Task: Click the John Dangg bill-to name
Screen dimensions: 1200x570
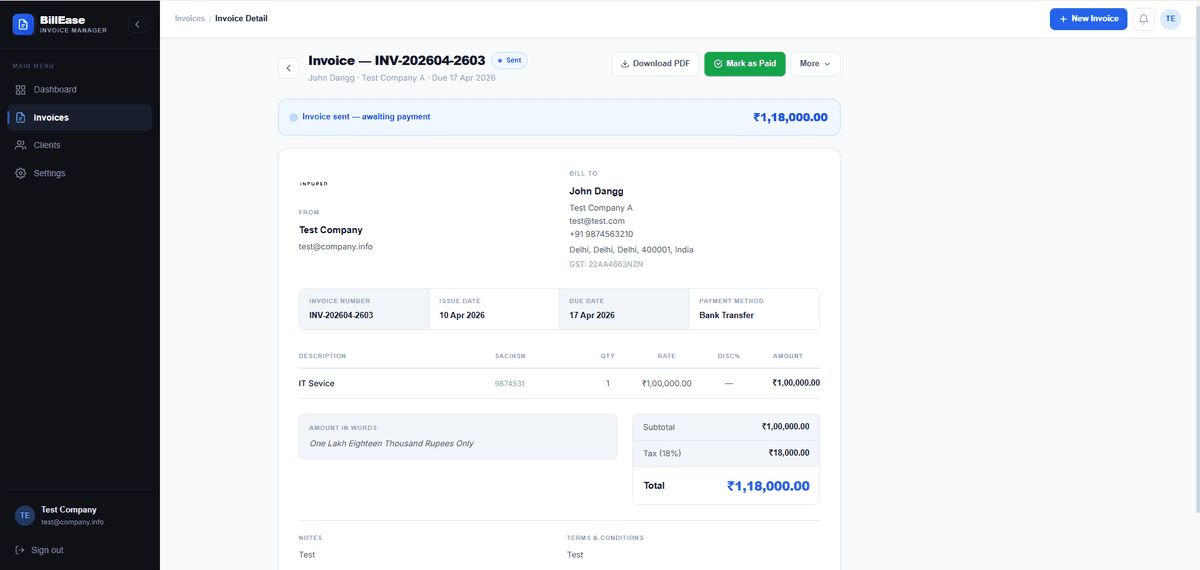Action: 596,191
